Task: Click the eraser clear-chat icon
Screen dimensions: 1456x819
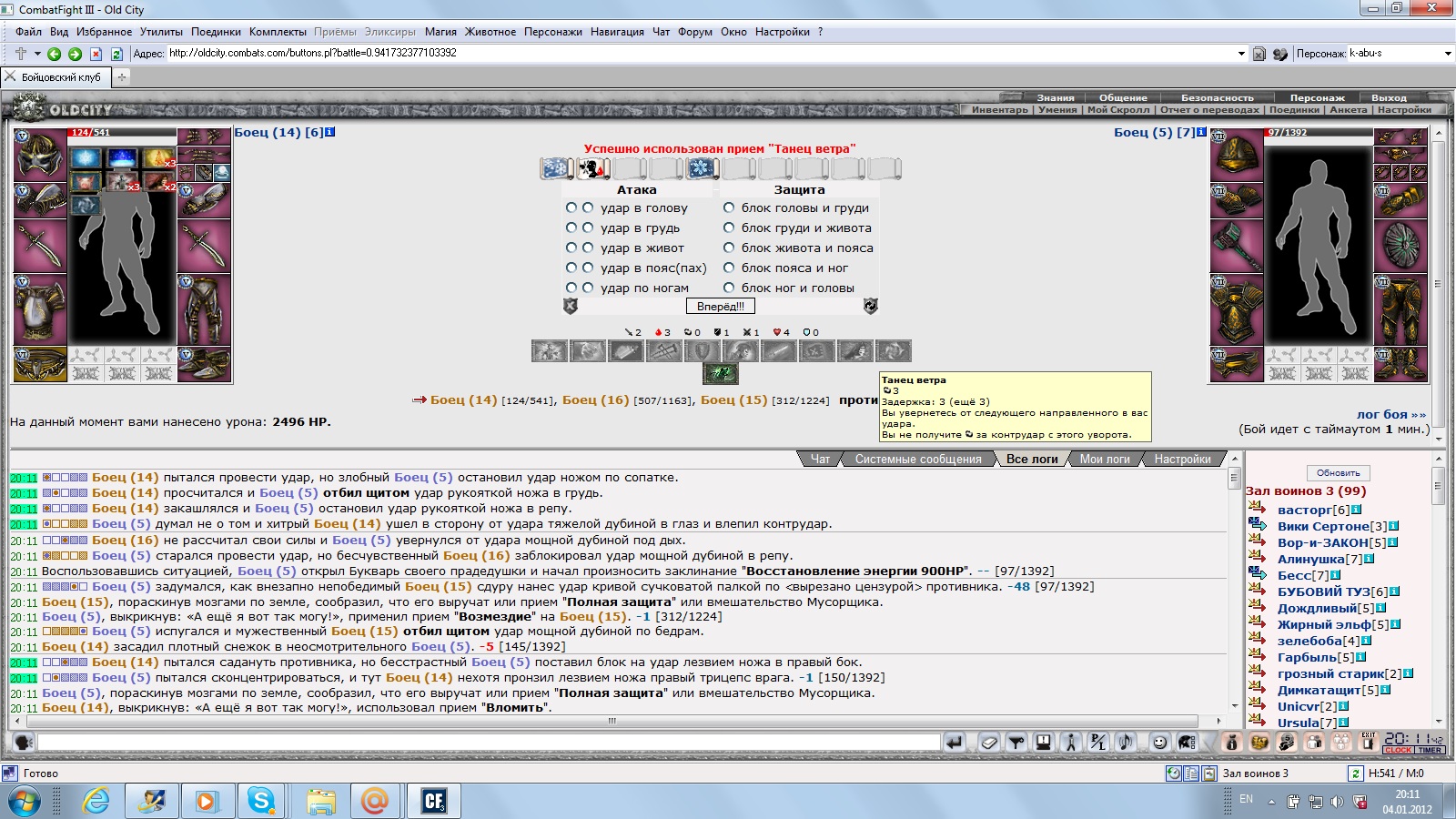Action: [x=989, y=743]
